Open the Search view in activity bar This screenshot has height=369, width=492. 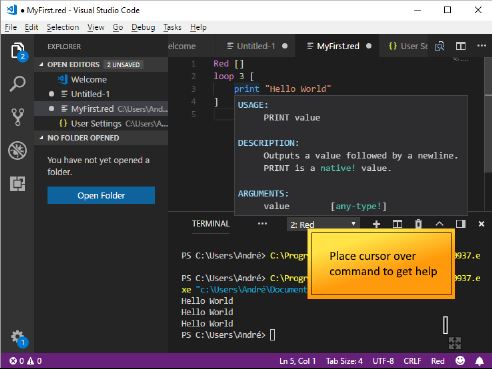pos(17,84)
